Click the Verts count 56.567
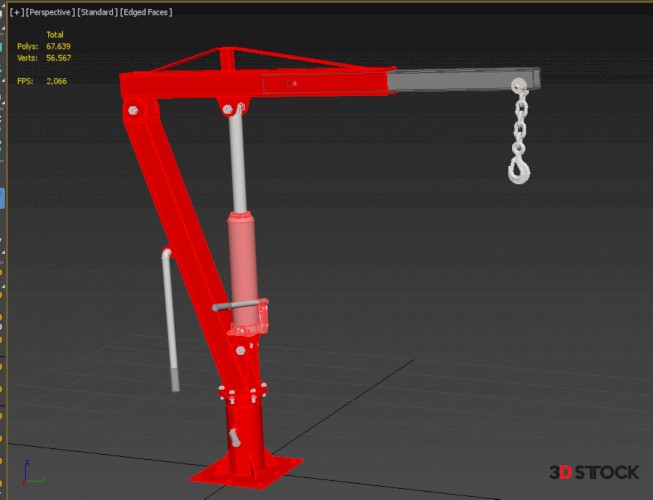This screenshot has height=500, width=653. [x=58, y=58]
